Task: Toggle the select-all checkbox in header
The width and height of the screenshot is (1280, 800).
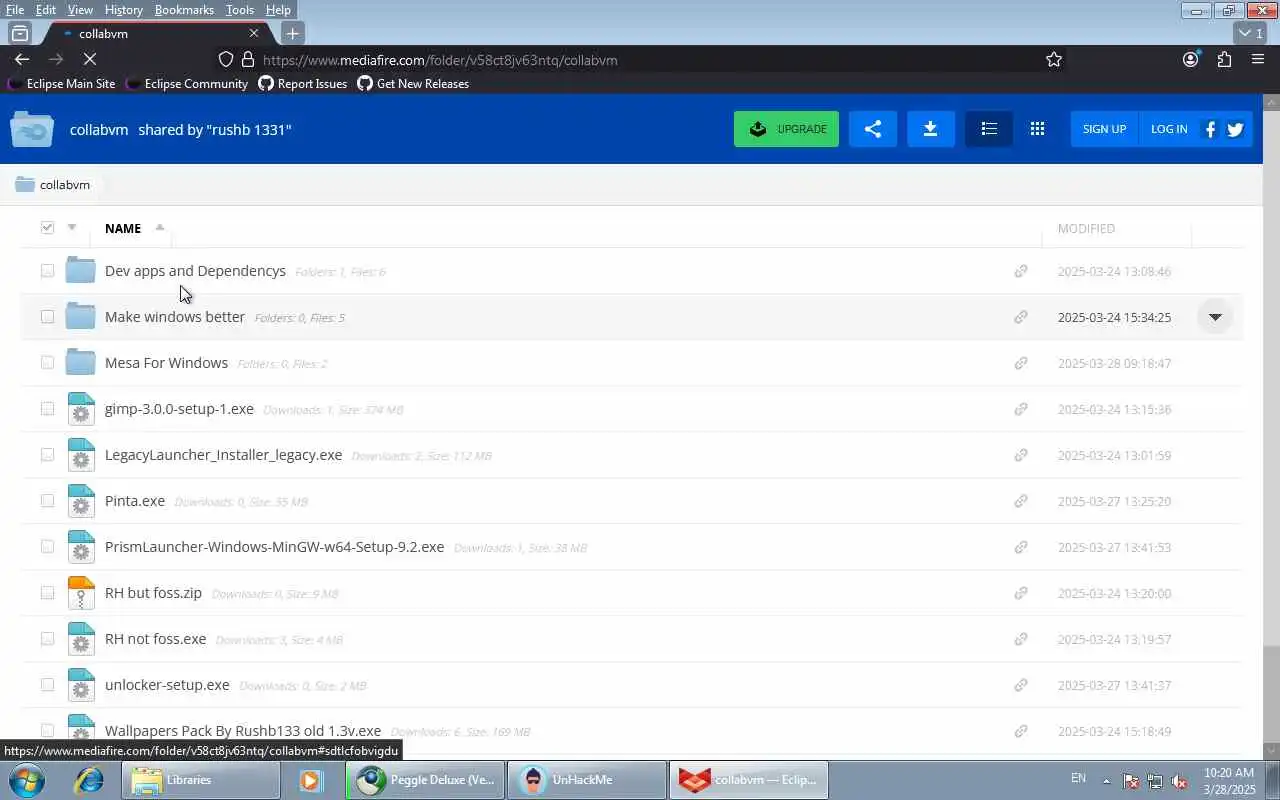Action: [x=47, y=228]
